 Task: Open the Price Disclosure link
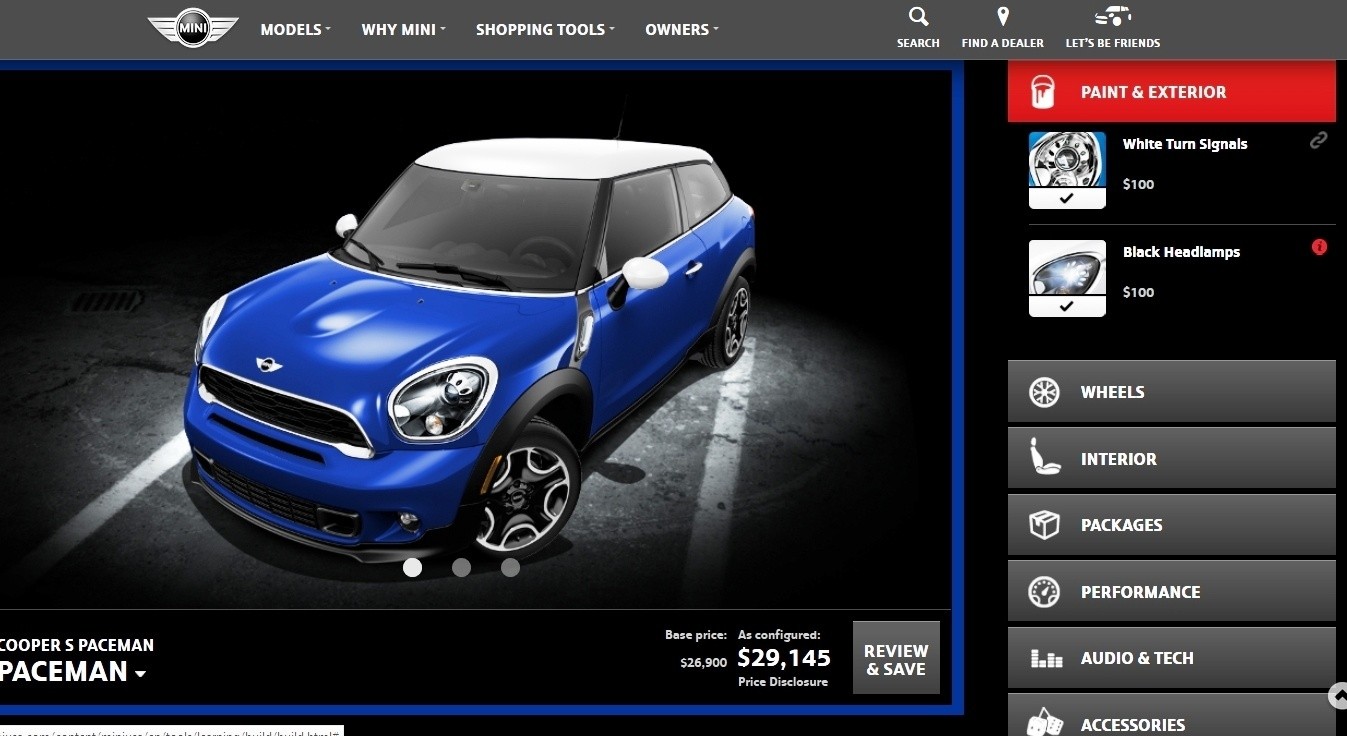pos(783,682)
